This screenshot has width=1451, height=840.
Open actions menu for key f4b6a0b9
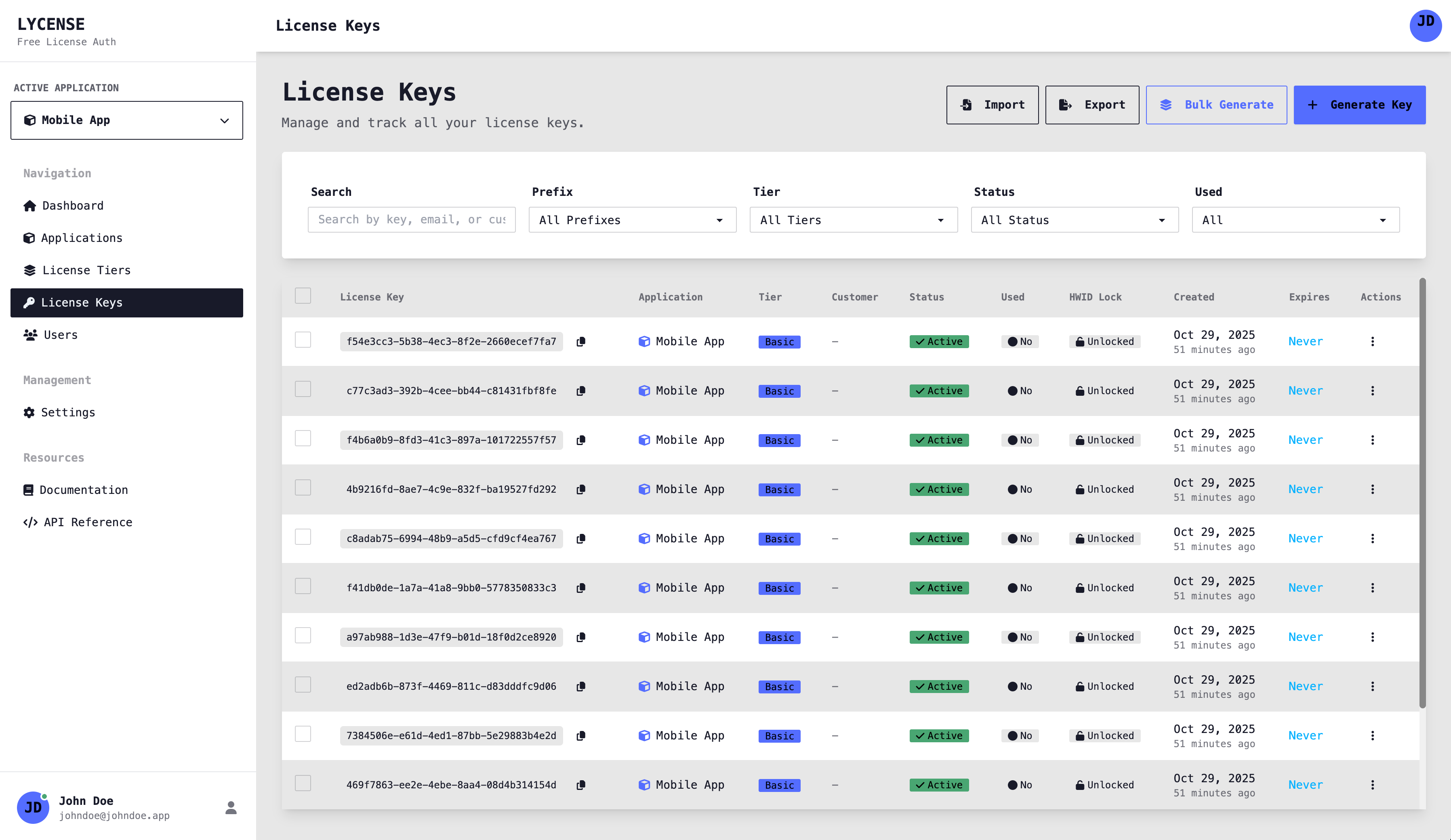1372,440
